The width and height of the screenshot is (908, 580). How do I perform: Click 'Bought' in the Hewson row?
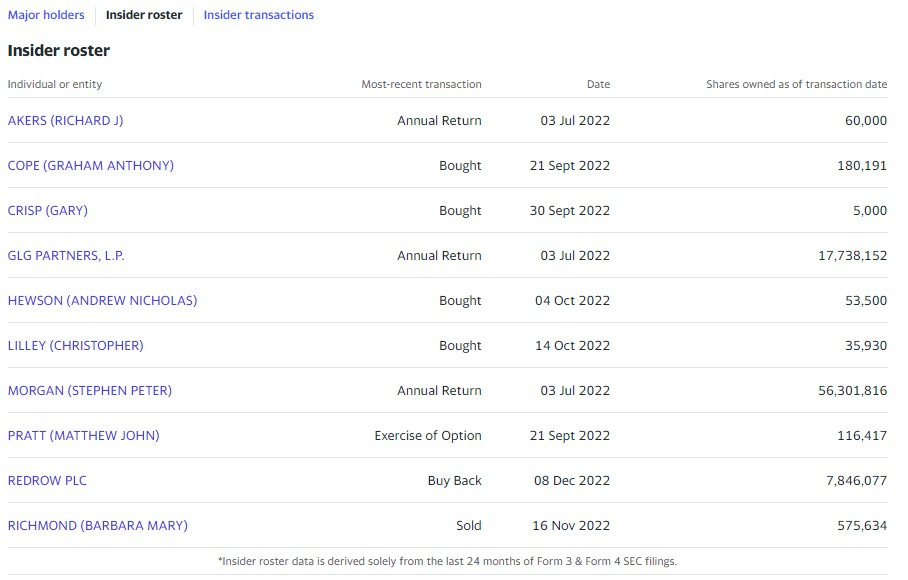coord(460,300)
